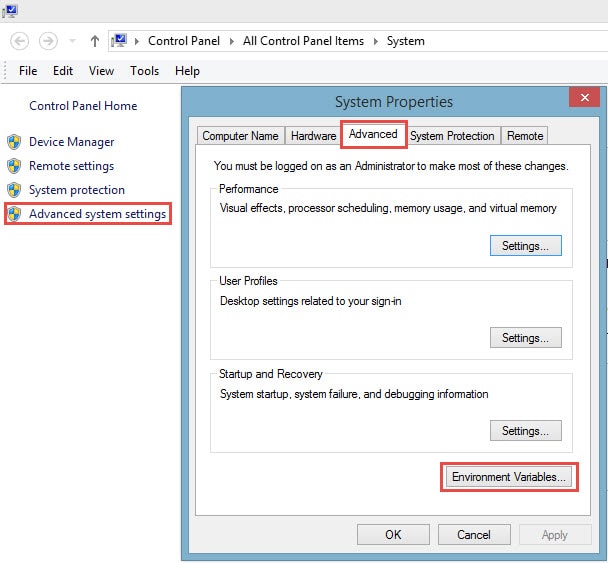
Task: Click shield icon beside Remote settings
Action: 14,166
